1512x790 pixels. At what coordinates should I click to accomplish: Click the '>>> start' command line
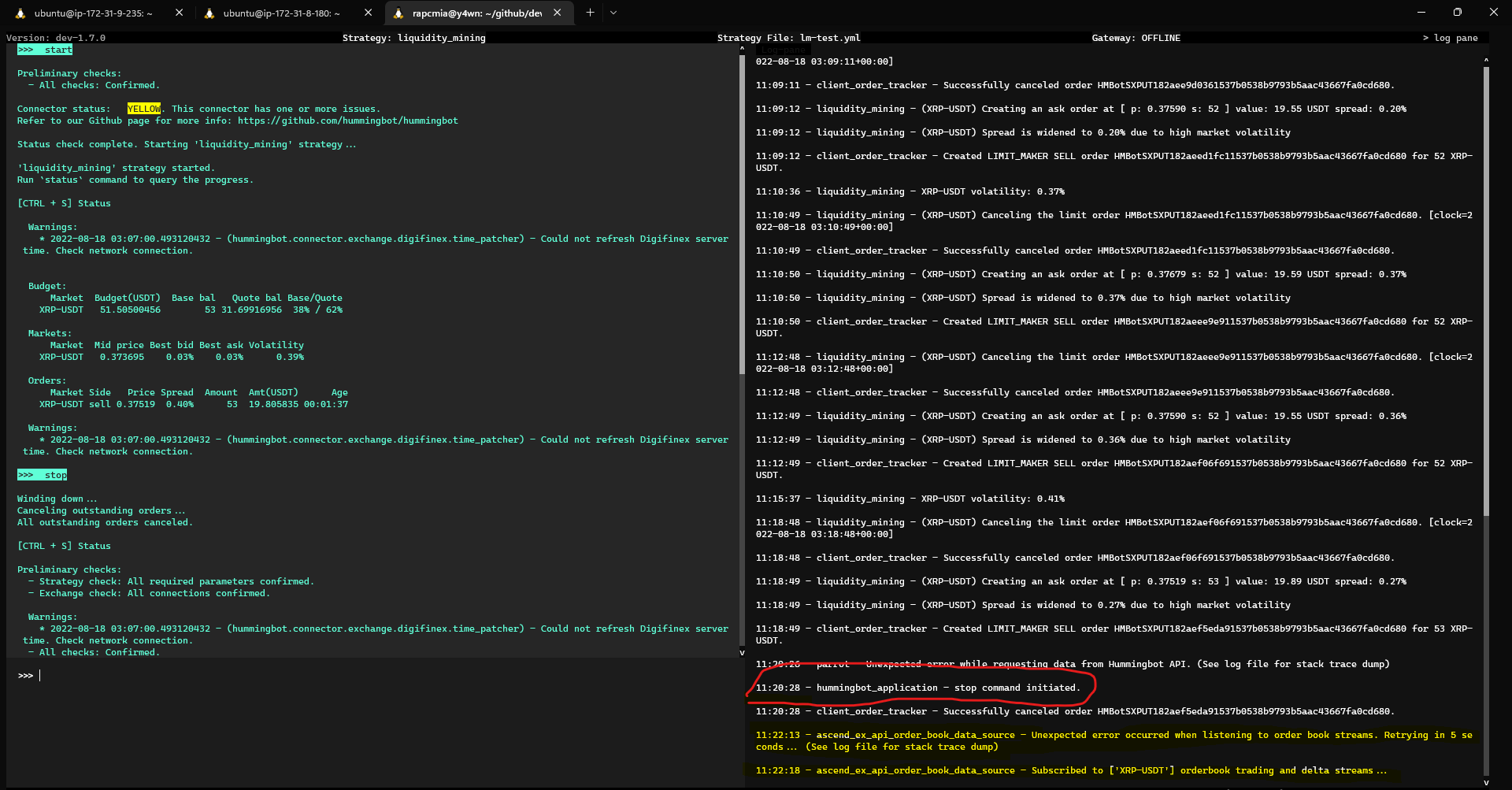[x=45, y=50]
